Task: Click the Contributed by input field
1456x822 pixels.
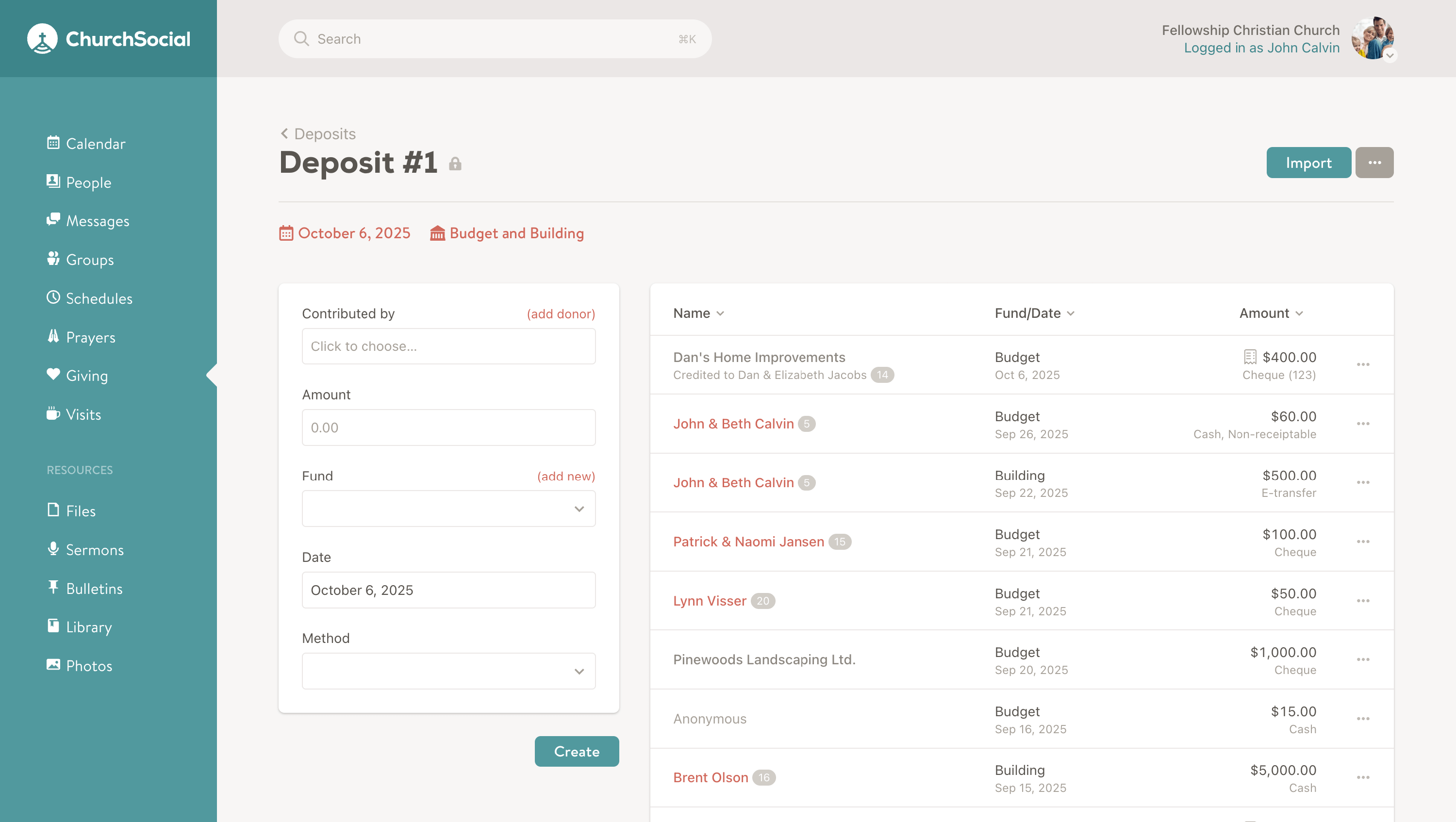Action: (x=448, y=346)
